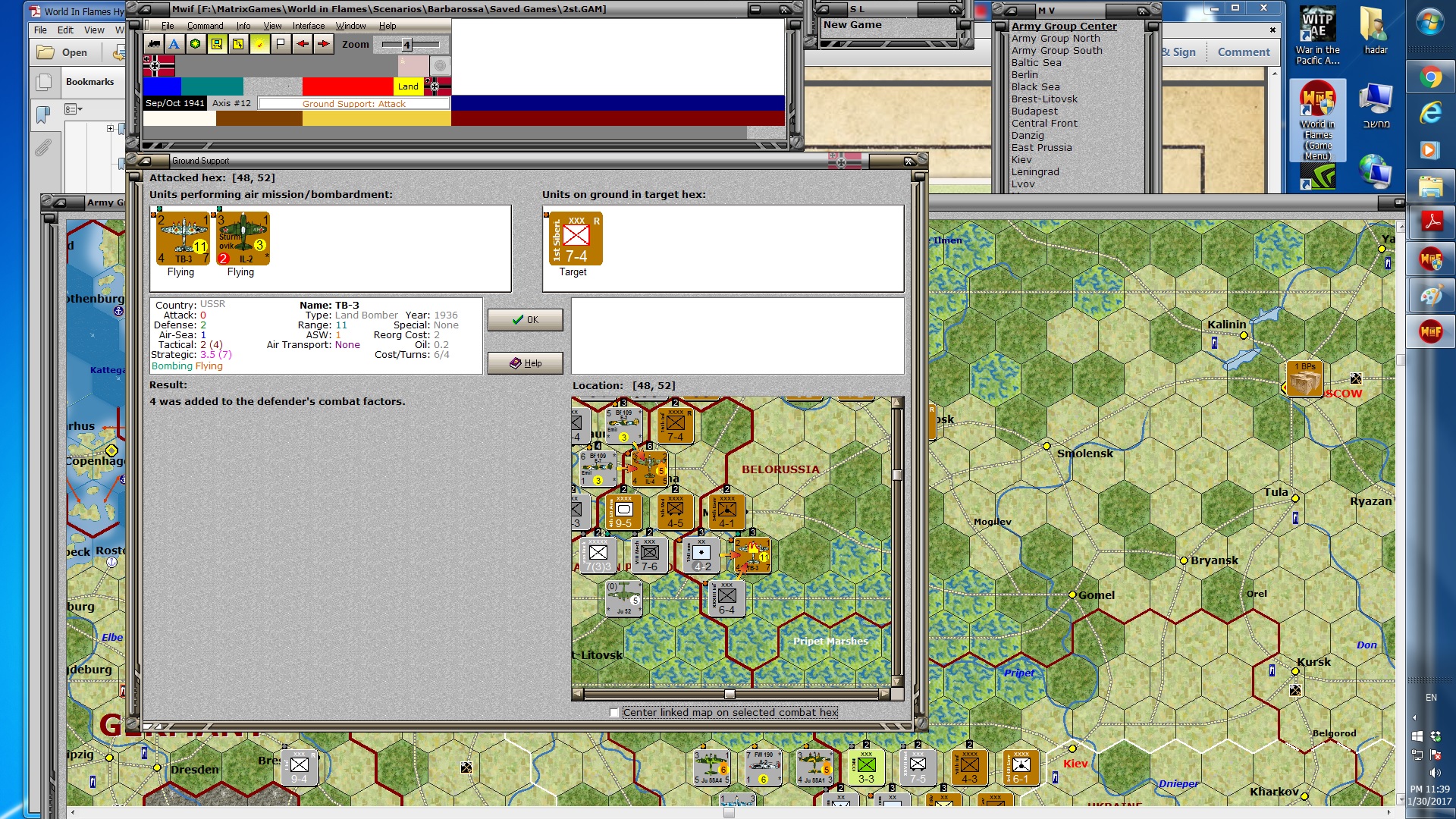Select Black Sea in map views list
Viewport: 1456px width, 819px height.
tap(1035, 87)
